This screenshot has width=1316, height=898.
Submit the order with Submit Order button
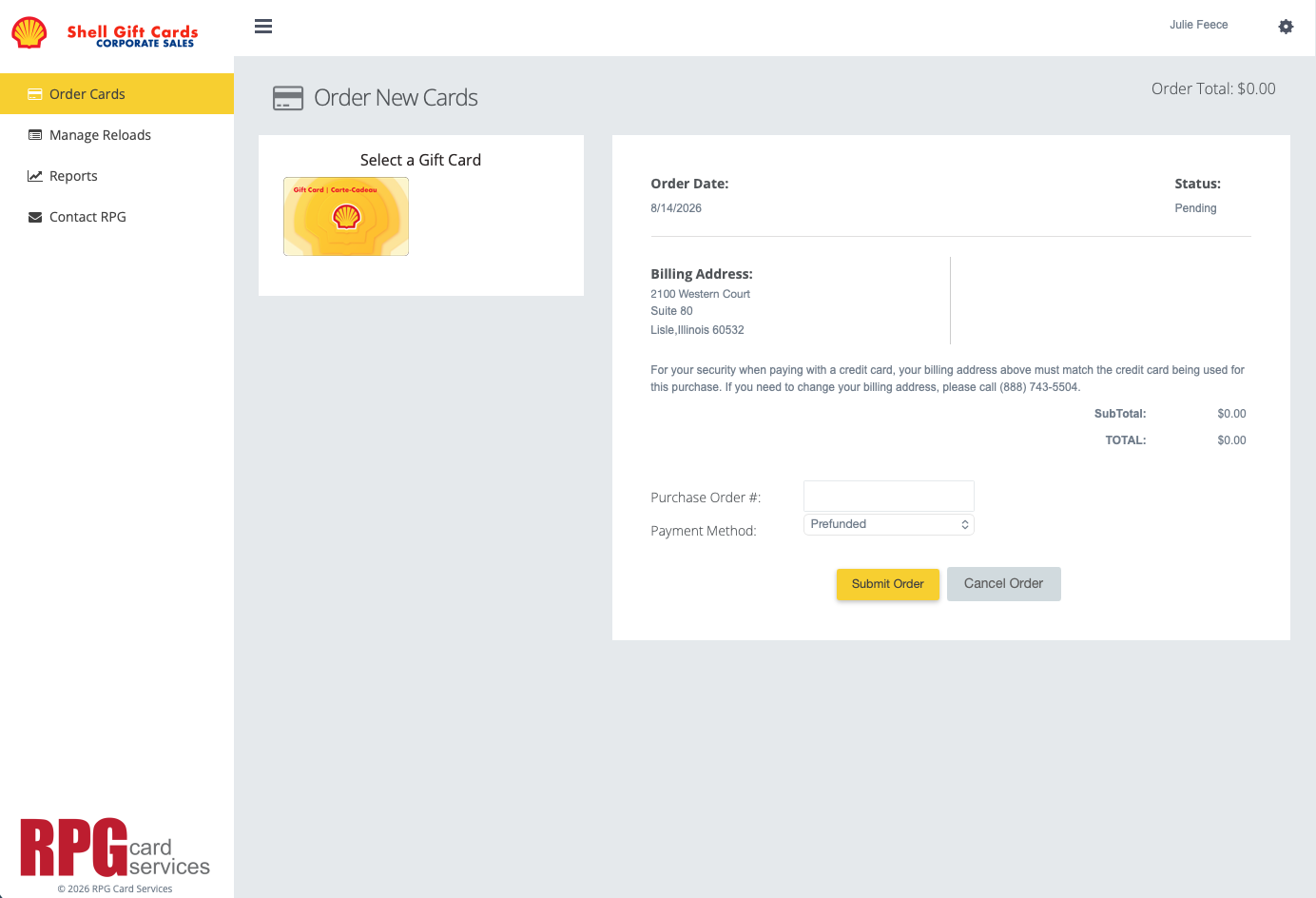click(x=888, y=584)
